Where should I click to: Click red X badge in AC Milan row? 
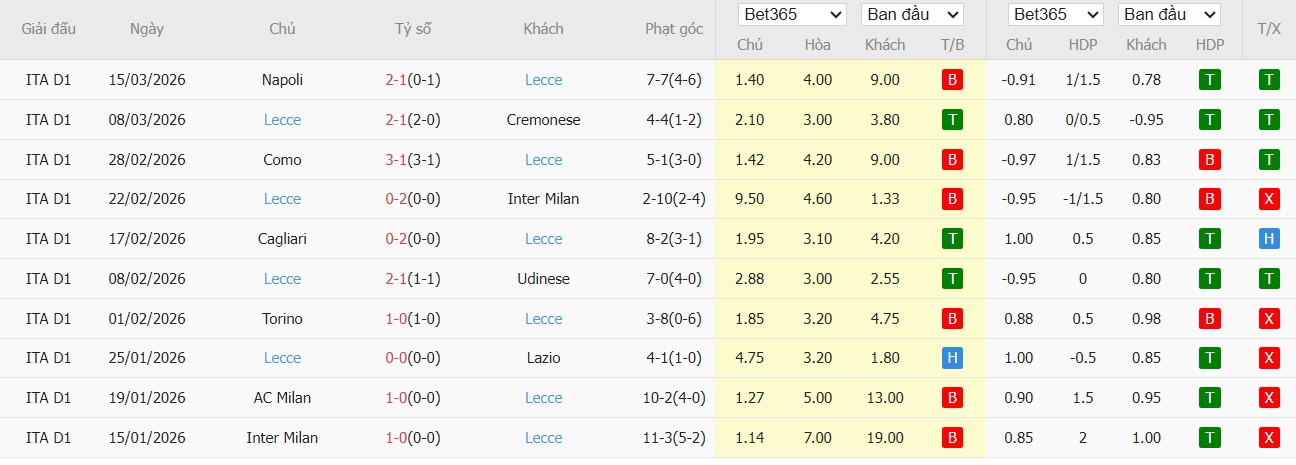[x=1269, y=398]
